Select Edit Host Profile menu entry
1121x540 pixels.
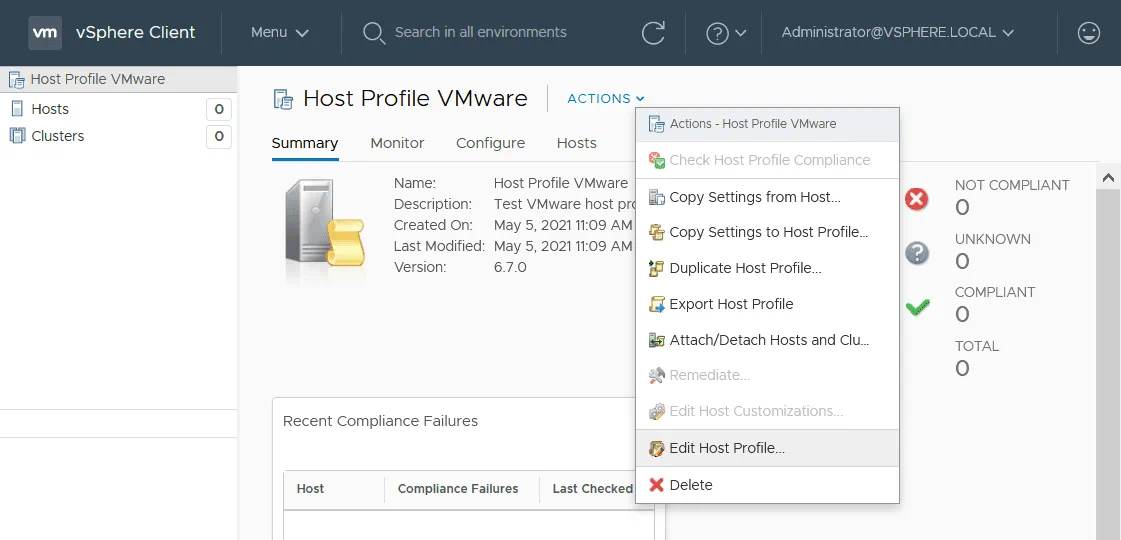(726, 448)
